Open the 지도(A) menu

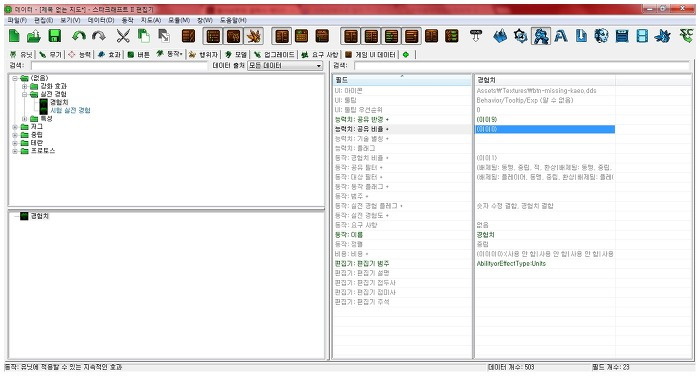point(151,20)
